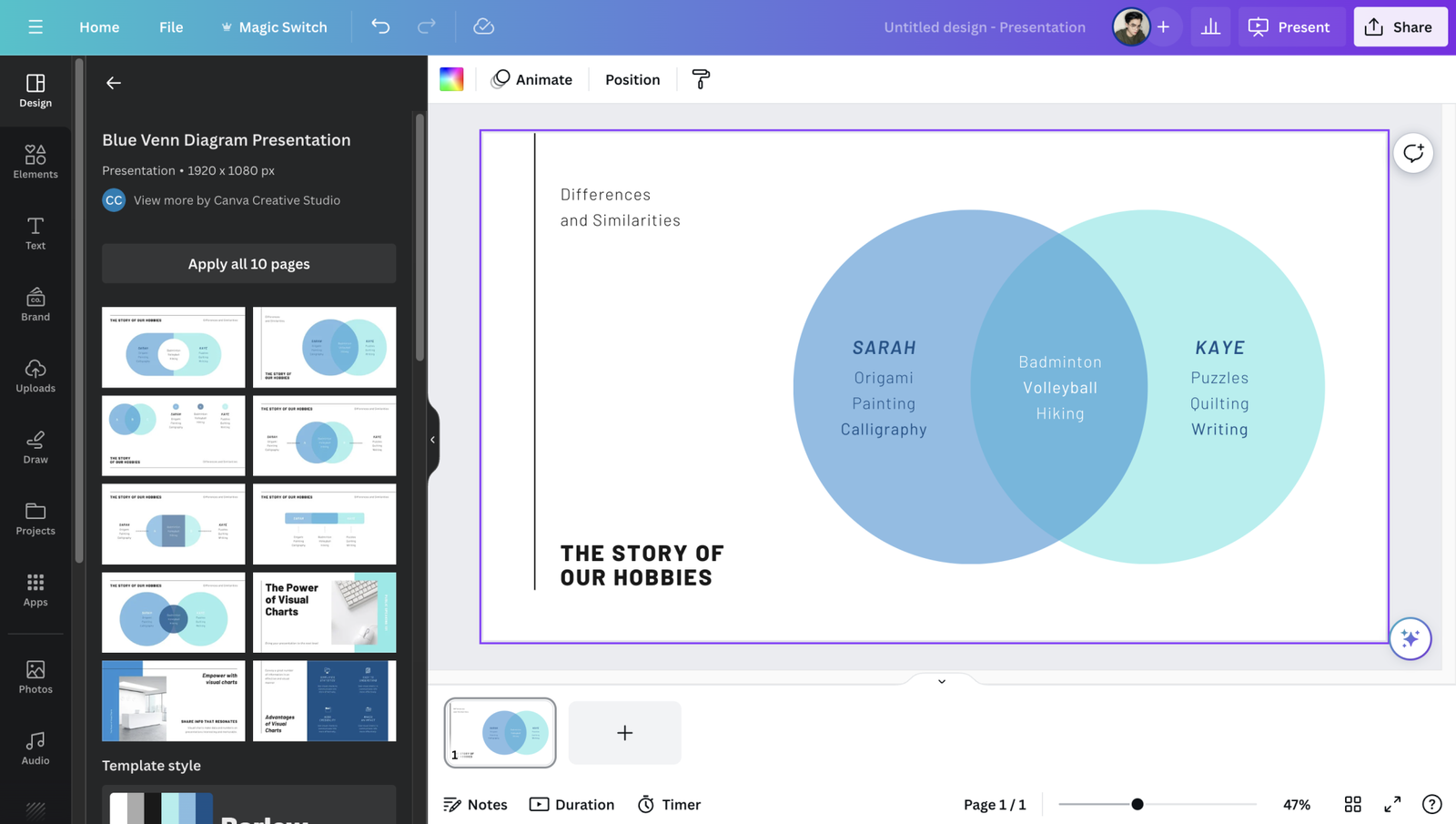Open the Animate options
Viewport: 1456px width, 824px height.
pyautogui.click(x=532, y=79)
